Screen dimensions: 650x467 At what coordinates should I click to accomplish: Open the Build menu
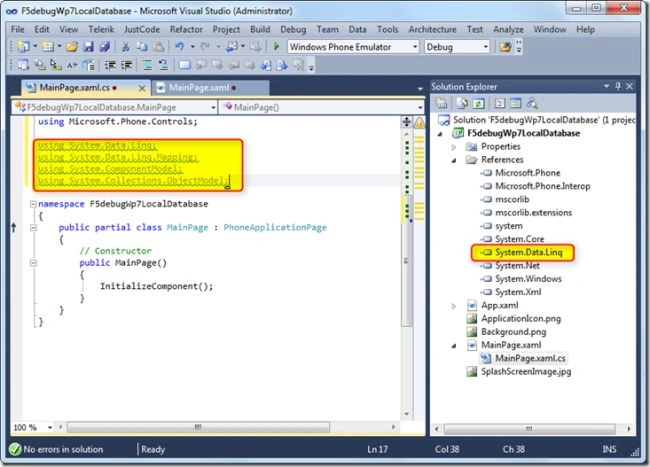tap(260, 29)
